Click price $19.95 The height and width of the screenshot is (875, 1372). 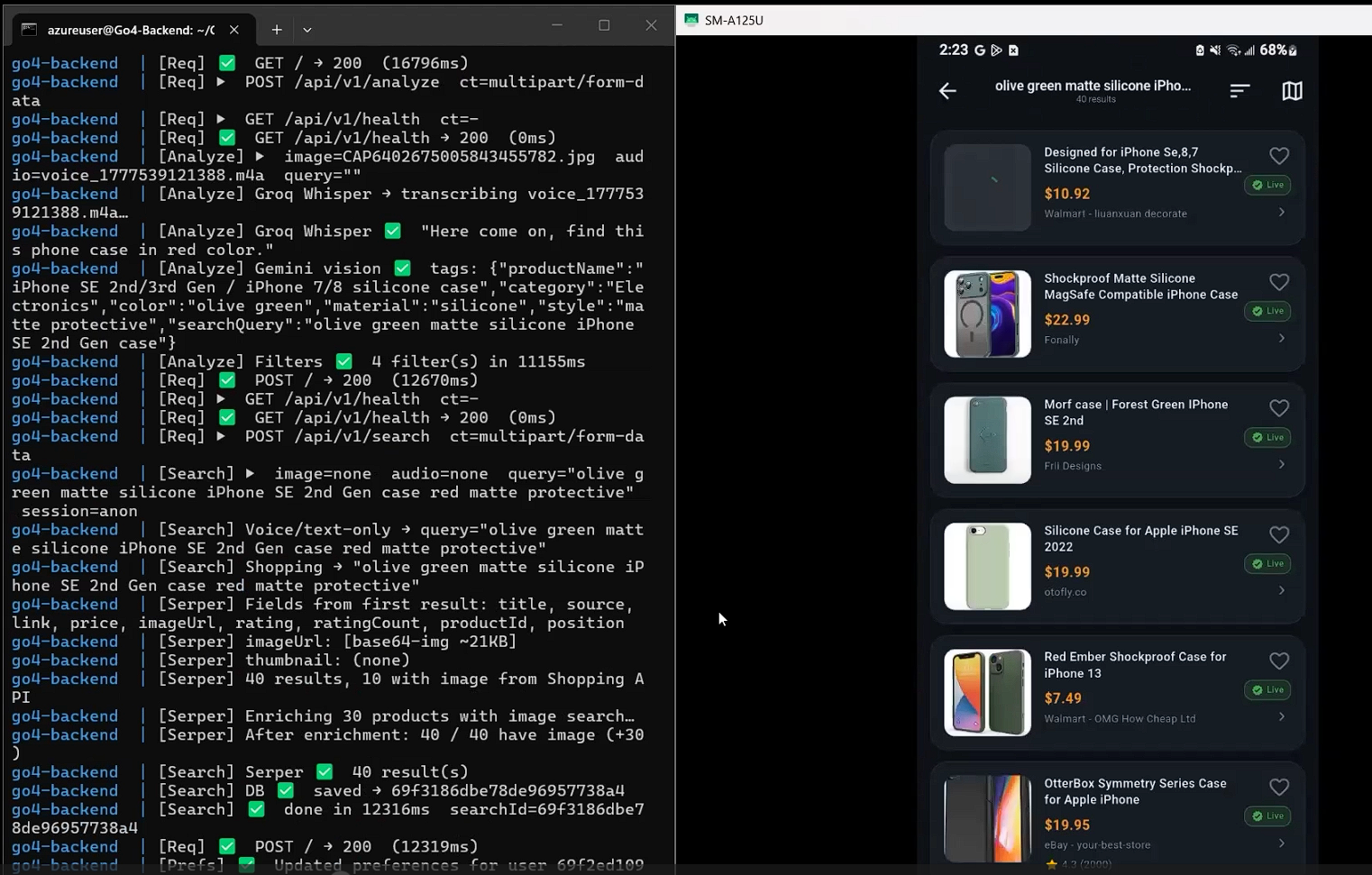coord(1067,825)
